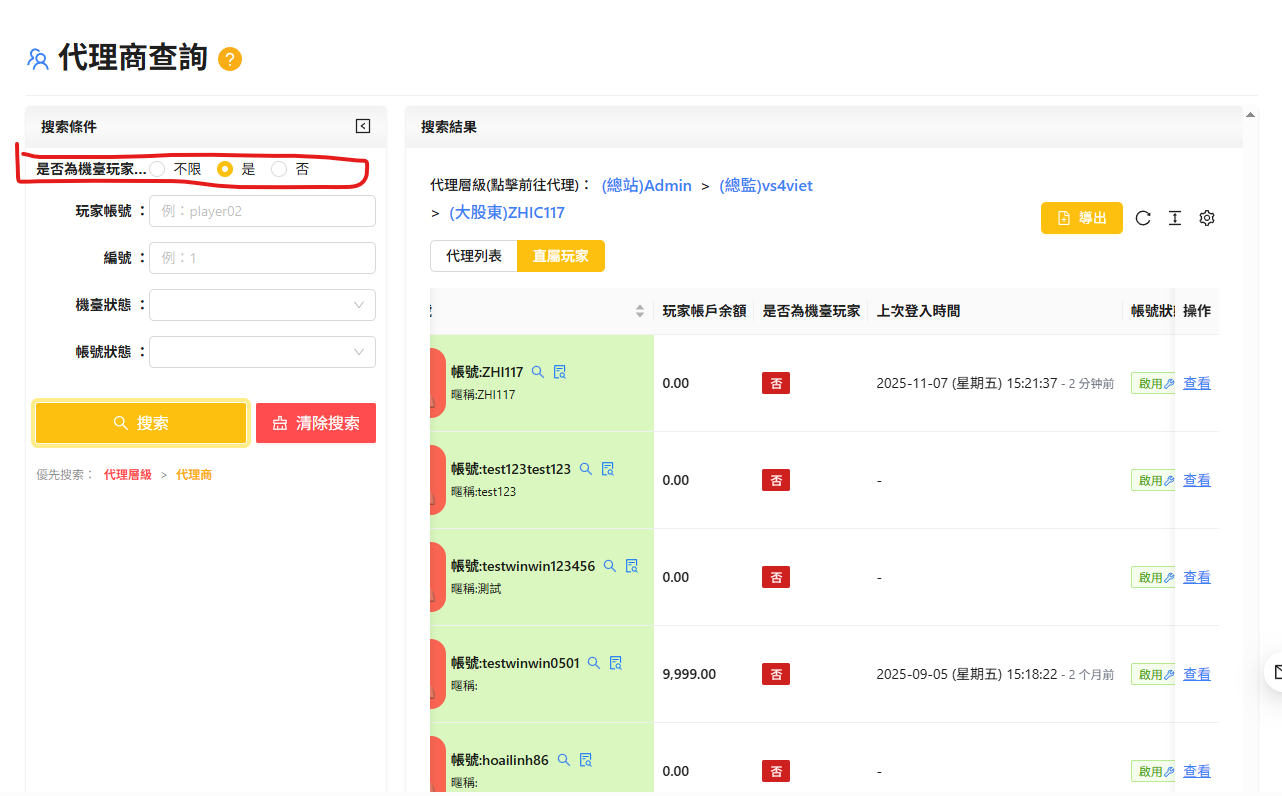Image resolution: width=1282 pixels, height=796 pixels.
Task: Click the 玩家帳號 input field
Action: [x=262, y=211]
